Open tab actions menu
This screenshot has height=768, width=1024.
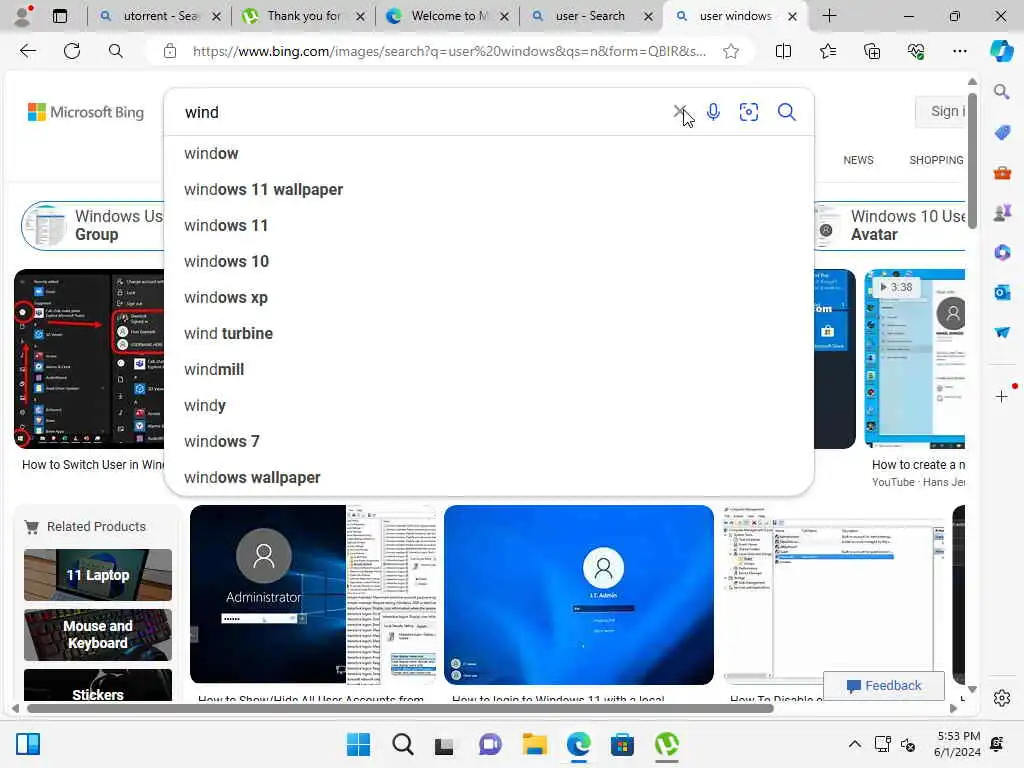[59, 16]
